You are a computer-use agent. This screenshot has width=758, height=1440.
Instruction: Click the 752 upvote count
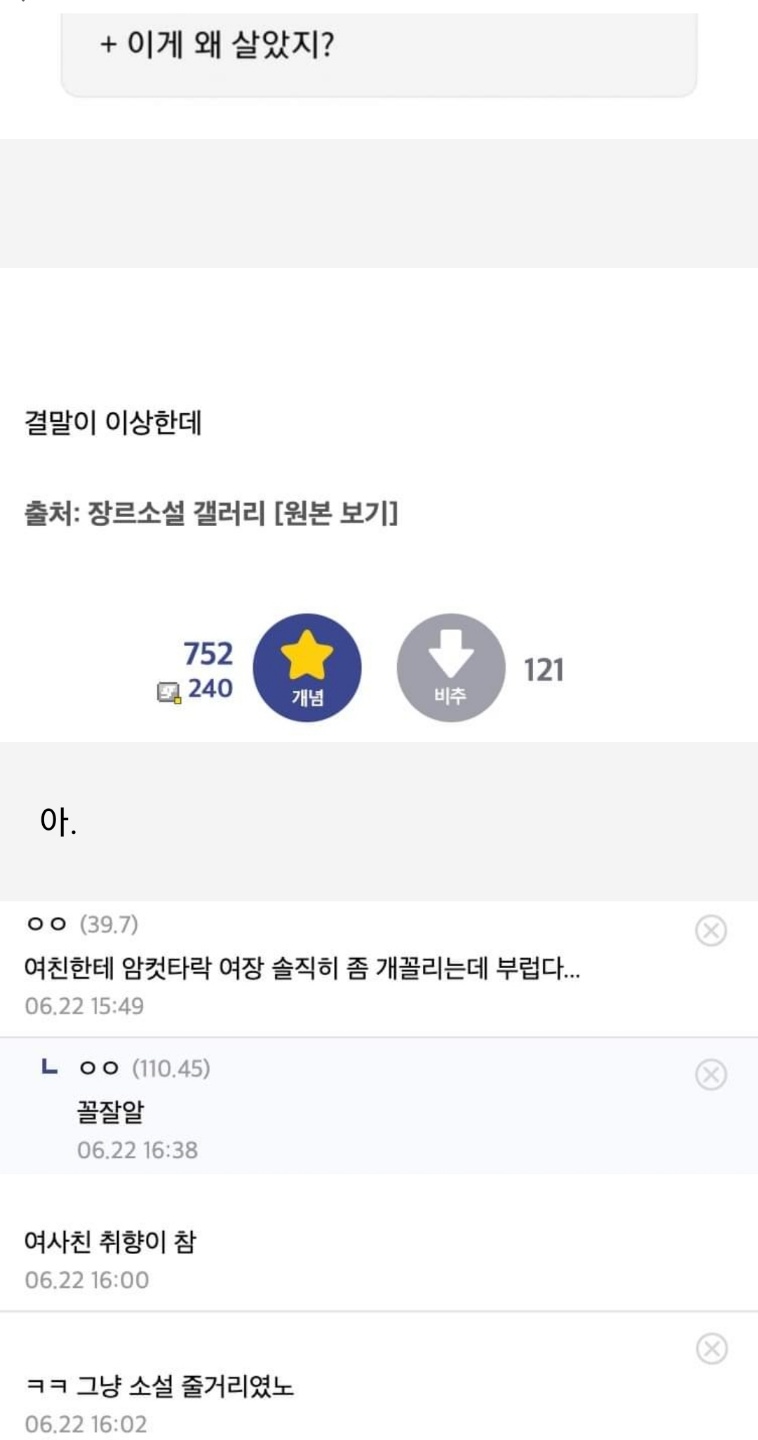(x=208, y=655)
